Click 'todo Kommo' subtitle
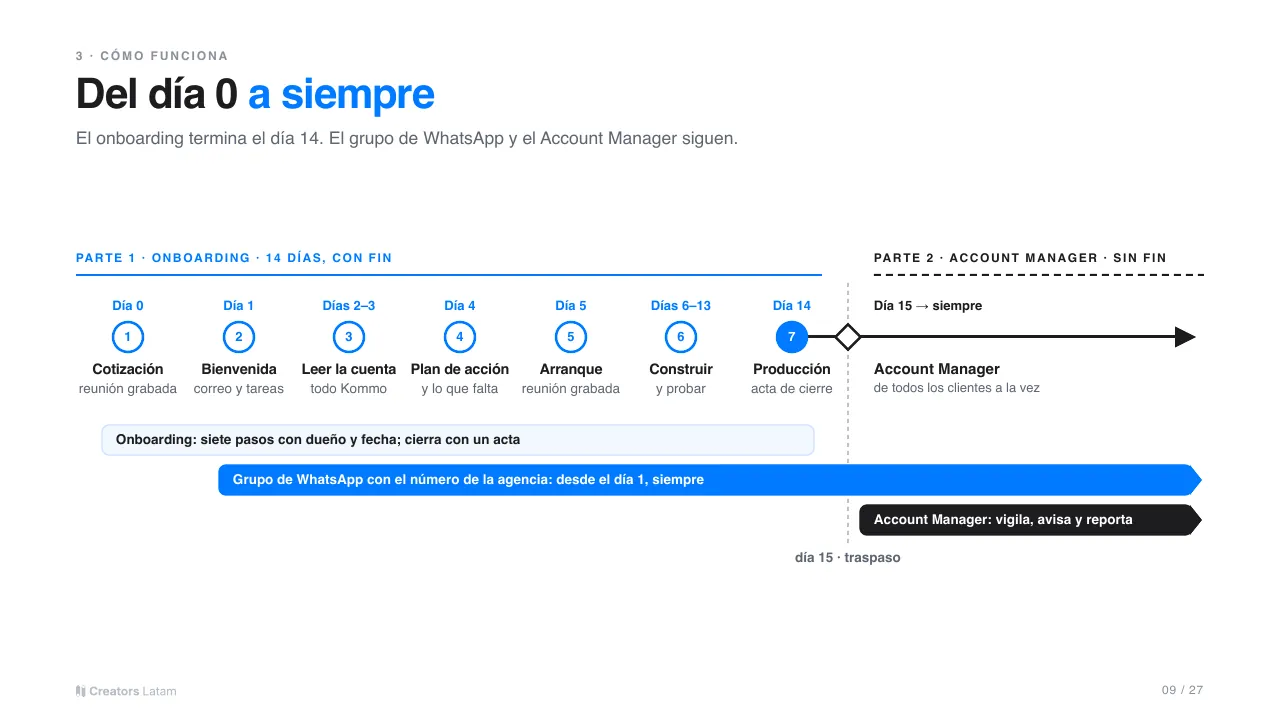Screen dimensions: 1280x720 [x=349, y=389]
